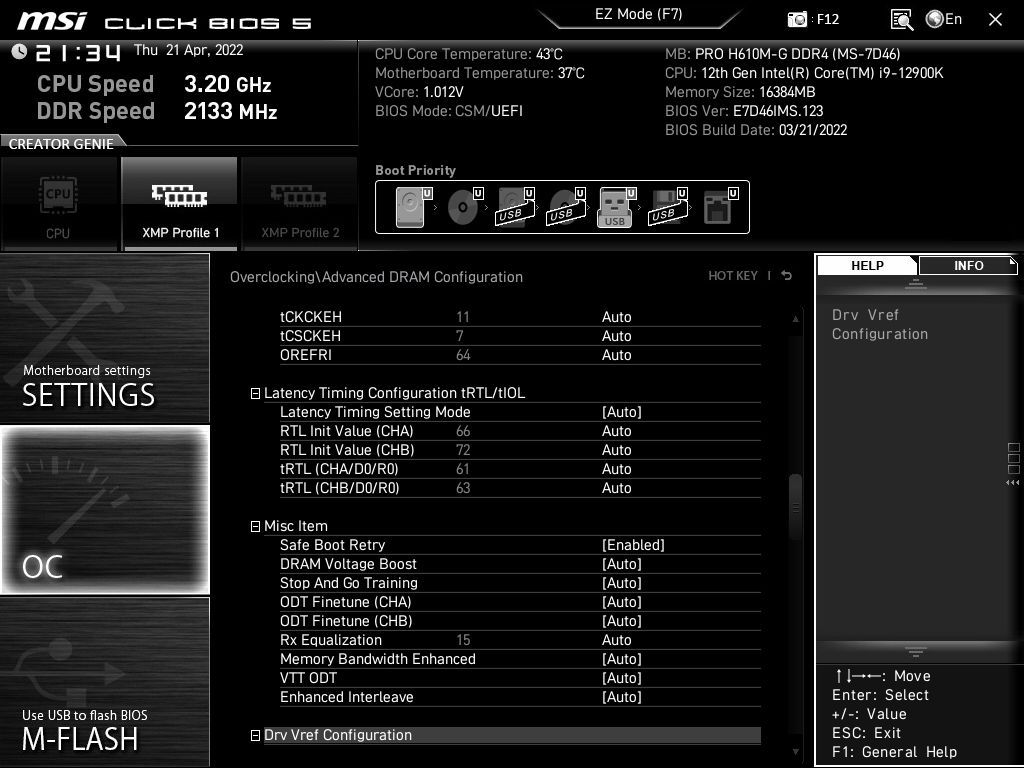Open DRAM Voltage Boost [Auto] option
1024x768 pixels.
(x=621, y=564)
